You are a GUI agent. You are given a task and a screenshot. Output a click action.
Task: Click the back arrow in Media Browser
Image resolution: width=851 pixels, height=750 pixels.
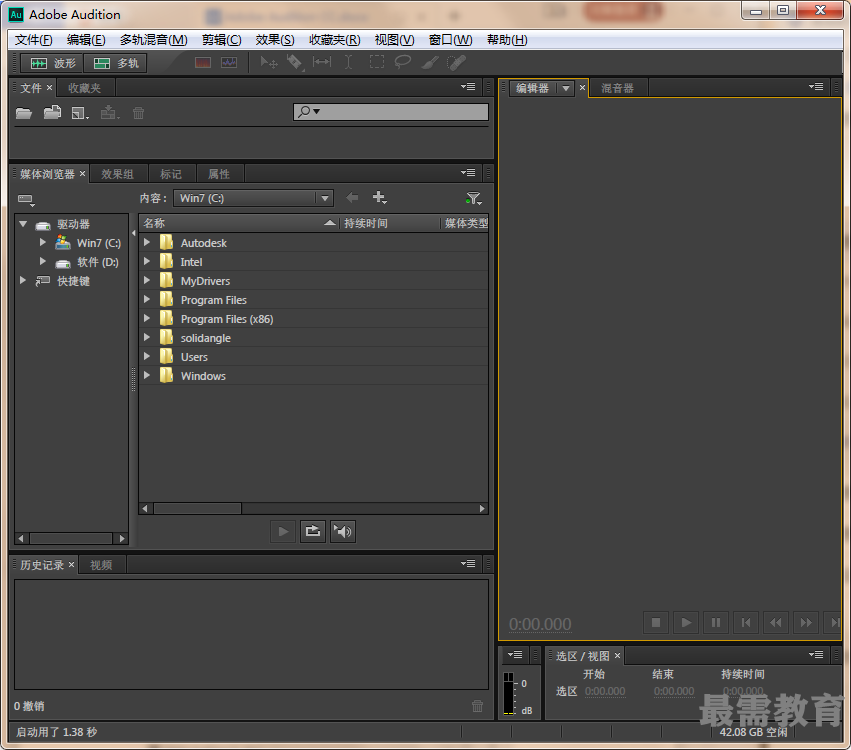click(x=352, y=198)
